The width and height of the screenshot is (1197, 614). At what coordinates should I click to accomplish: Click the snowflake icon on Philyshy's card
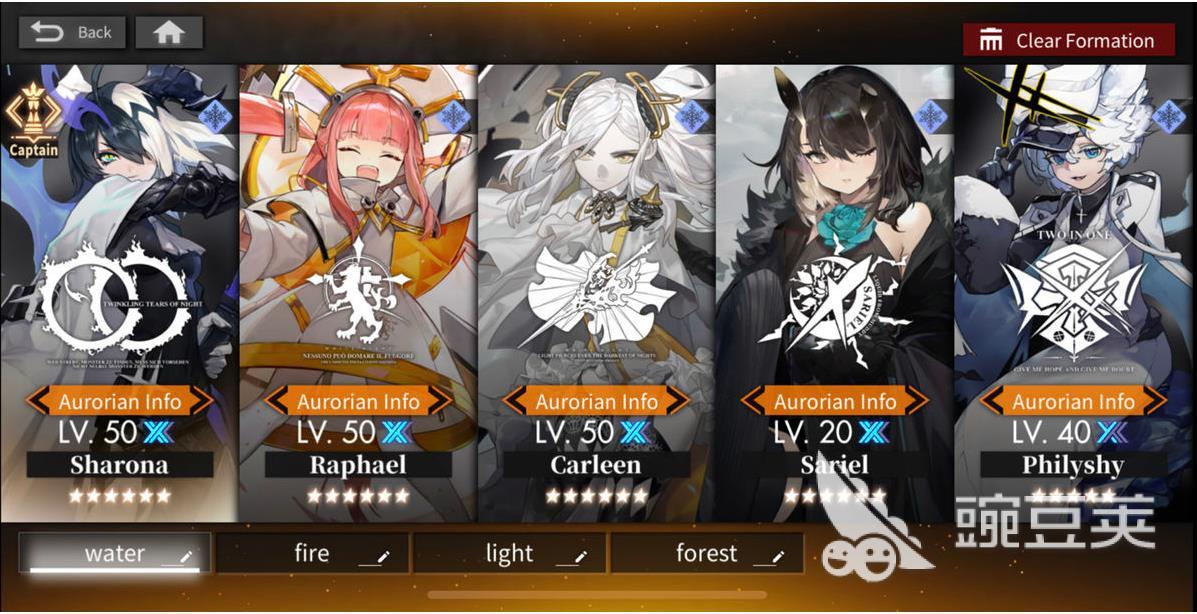coord(1168,117)
